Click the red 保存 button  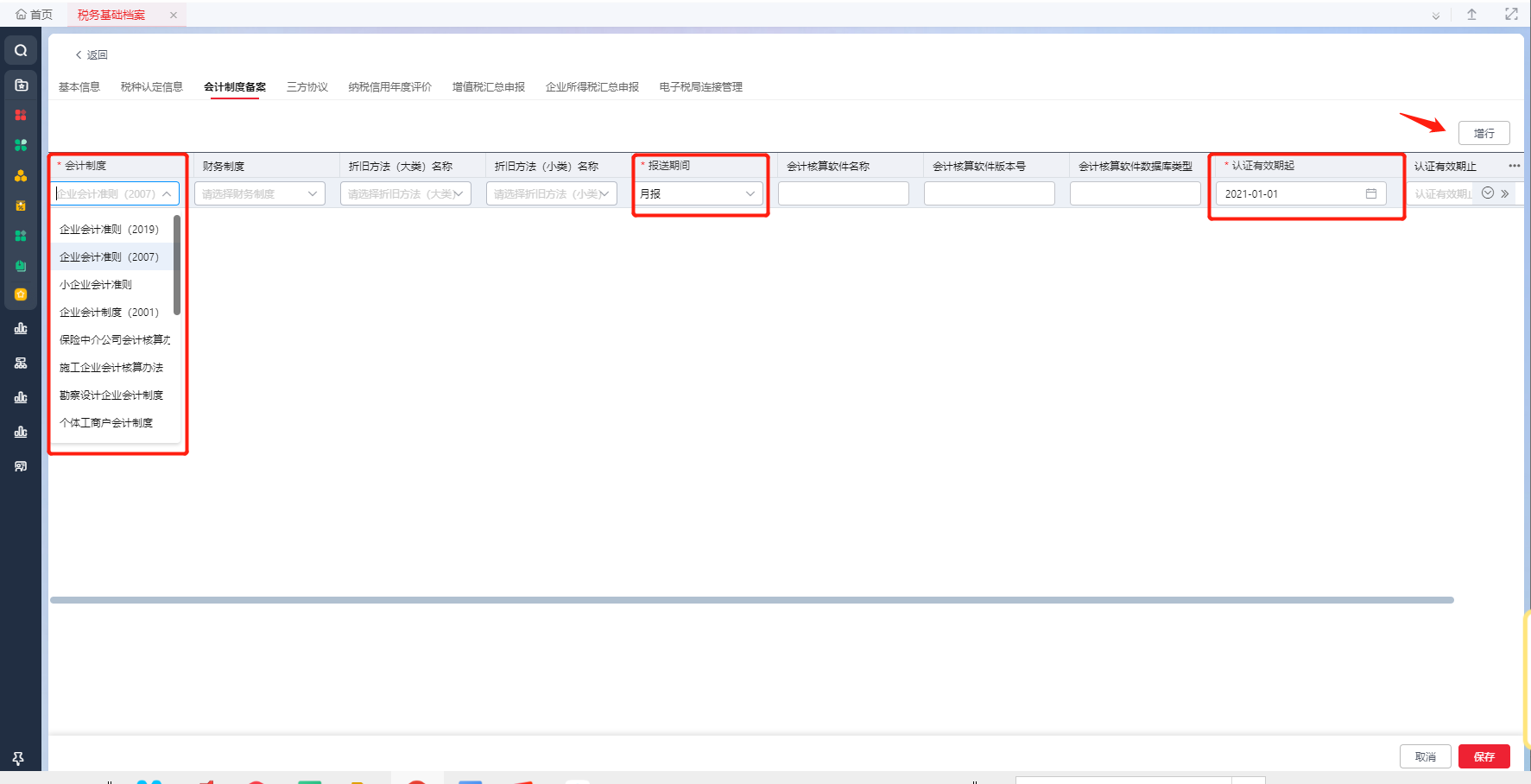(1484, 756)
